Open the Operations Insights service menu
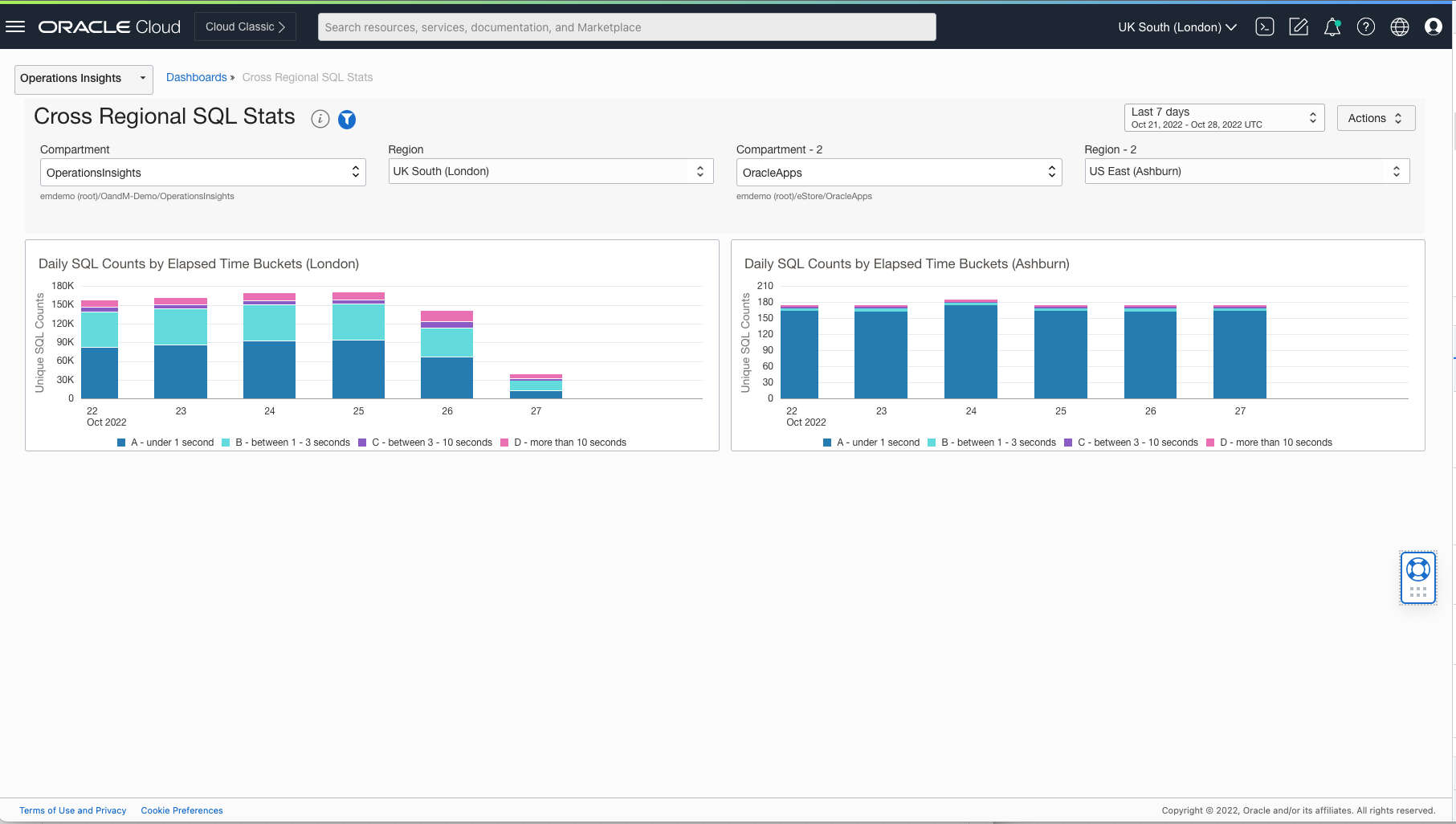The width and height of the screenshot is (1456, 824). pos(83,79)
